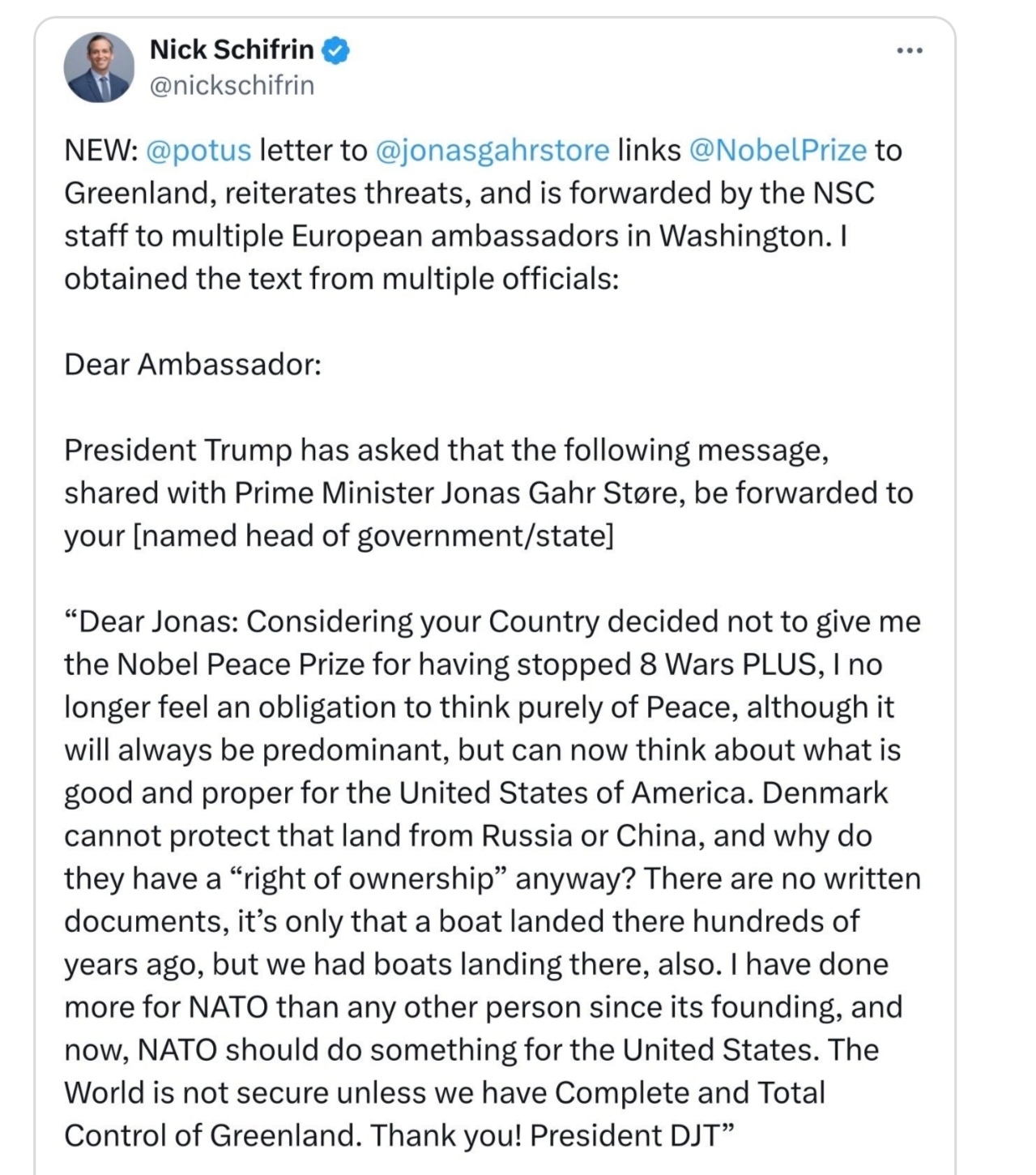This screenshot has height=1175, width=1036.
Task: Open Nick Schifrin's profile avatar photo
Action: (99, 67)
